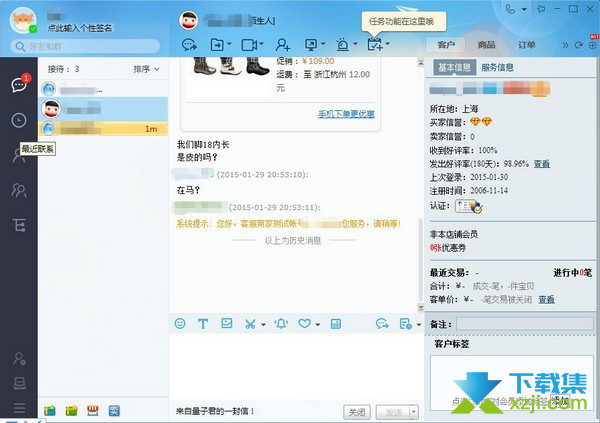
Task: Open the hamburger main menu icon
Action: 20,408
